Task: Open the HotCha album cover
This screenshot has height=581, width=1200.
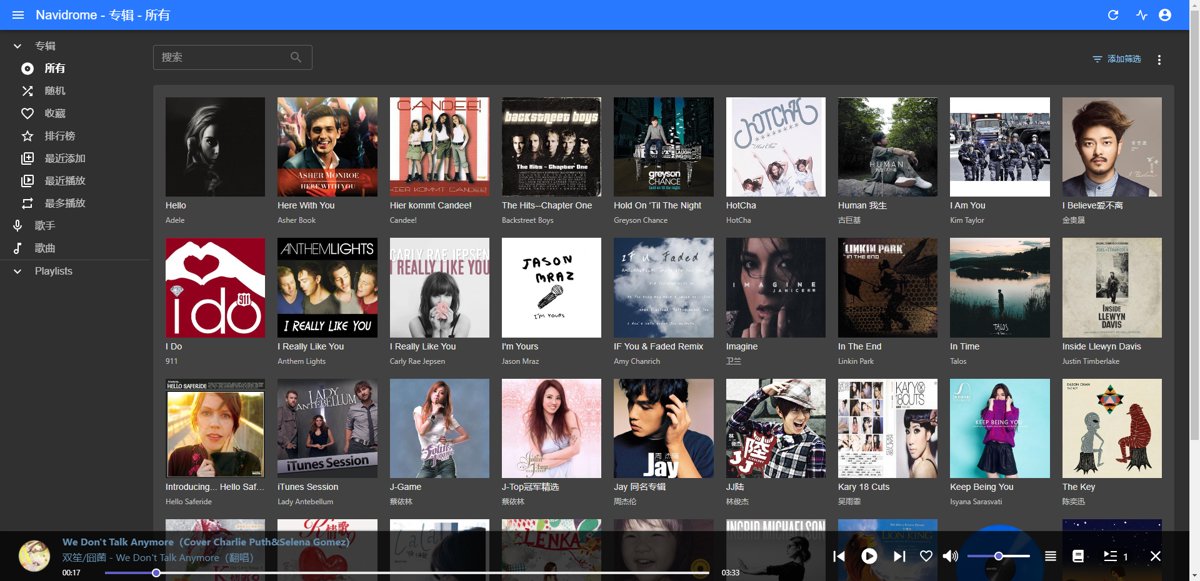Action: 776,147
